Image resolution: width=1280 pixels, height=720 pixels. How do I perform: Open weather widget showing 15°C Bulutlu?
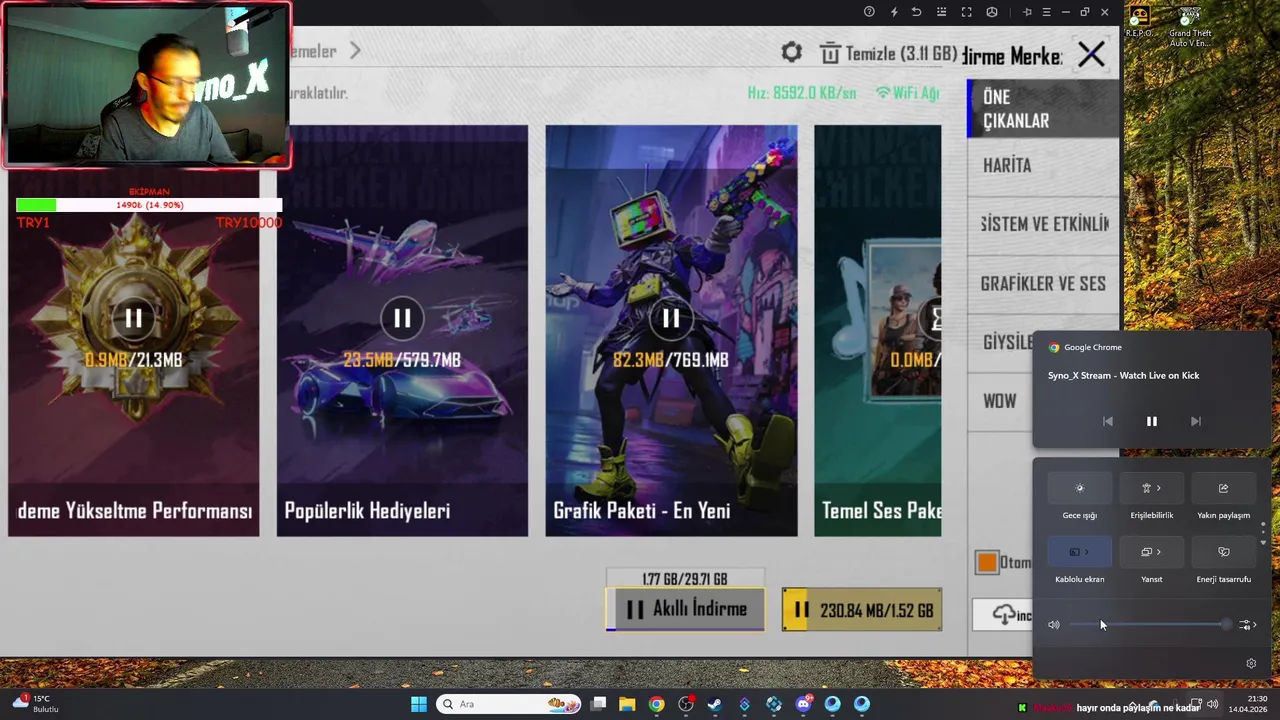[x=36, y=704]
